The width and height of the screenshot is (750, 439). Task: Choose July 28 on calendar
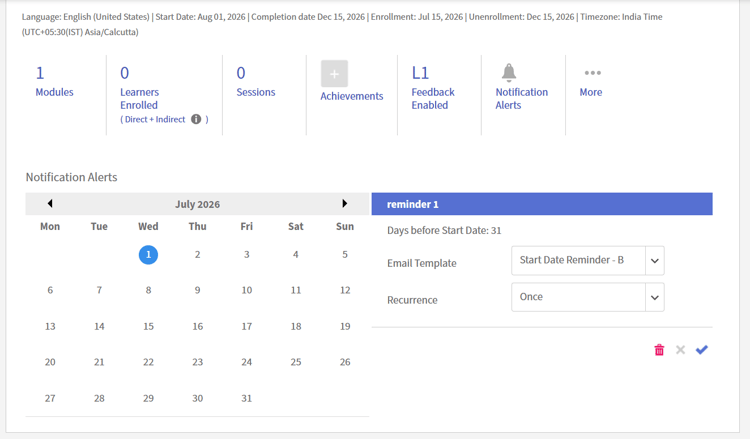click(99, 398)
